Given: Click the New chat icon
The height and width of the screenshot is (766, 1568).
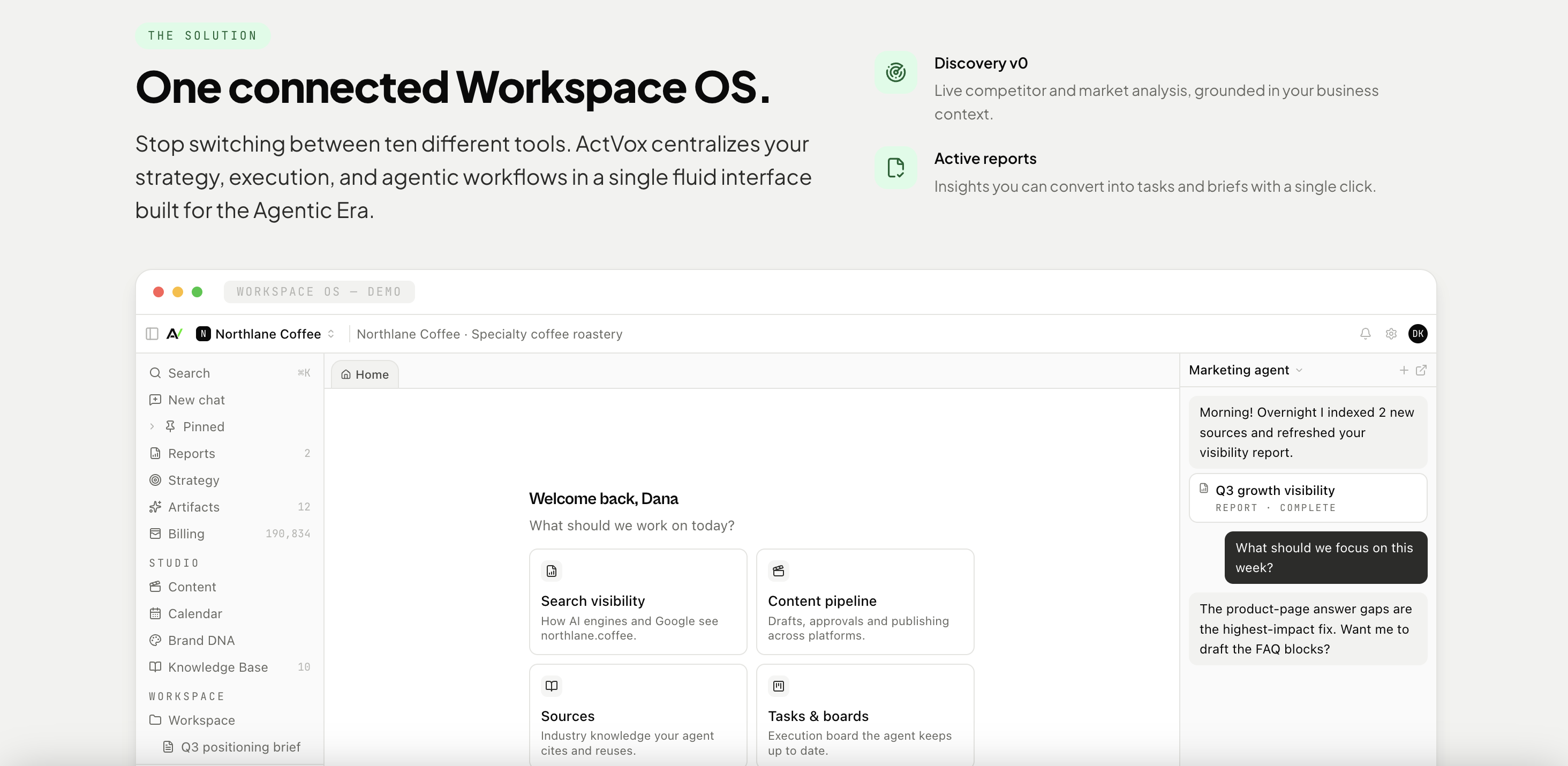Looking at the screenshot, I should coord(155,400).
